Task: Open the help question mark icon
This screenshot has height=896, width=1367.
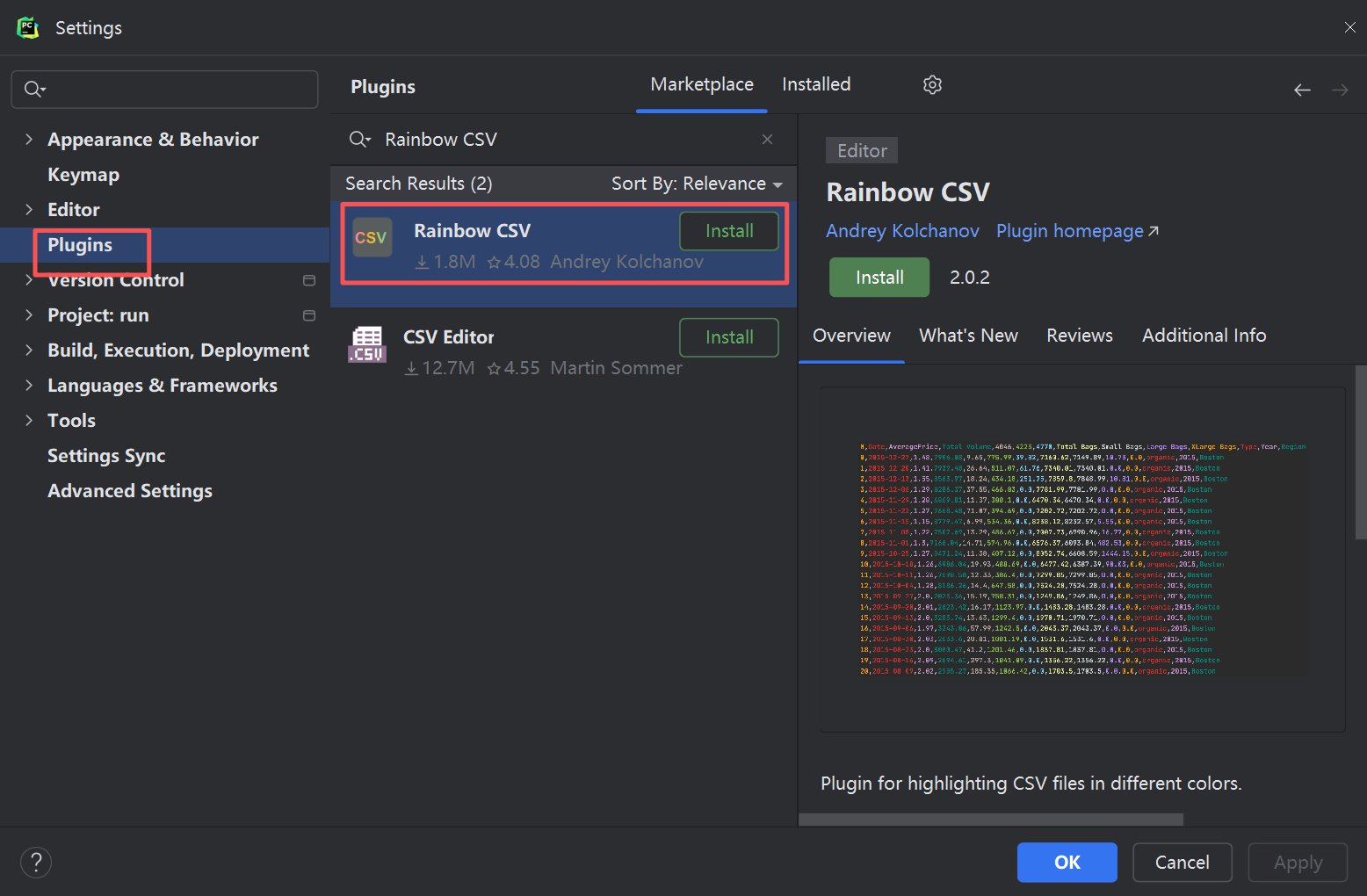Action: [36, 862]
